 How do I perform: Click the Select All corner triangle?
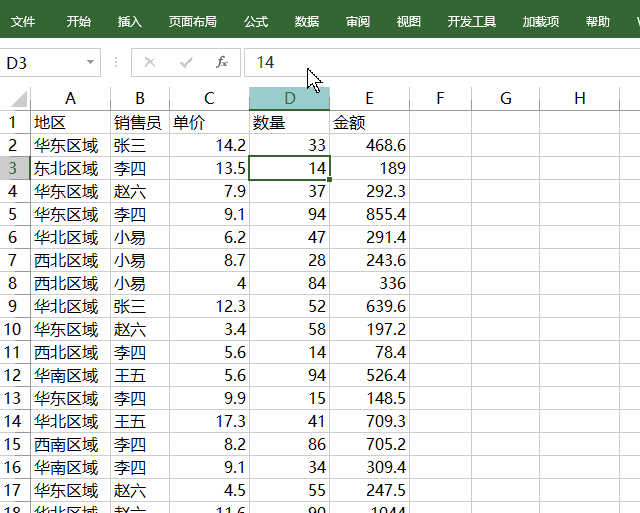(19, 98)
